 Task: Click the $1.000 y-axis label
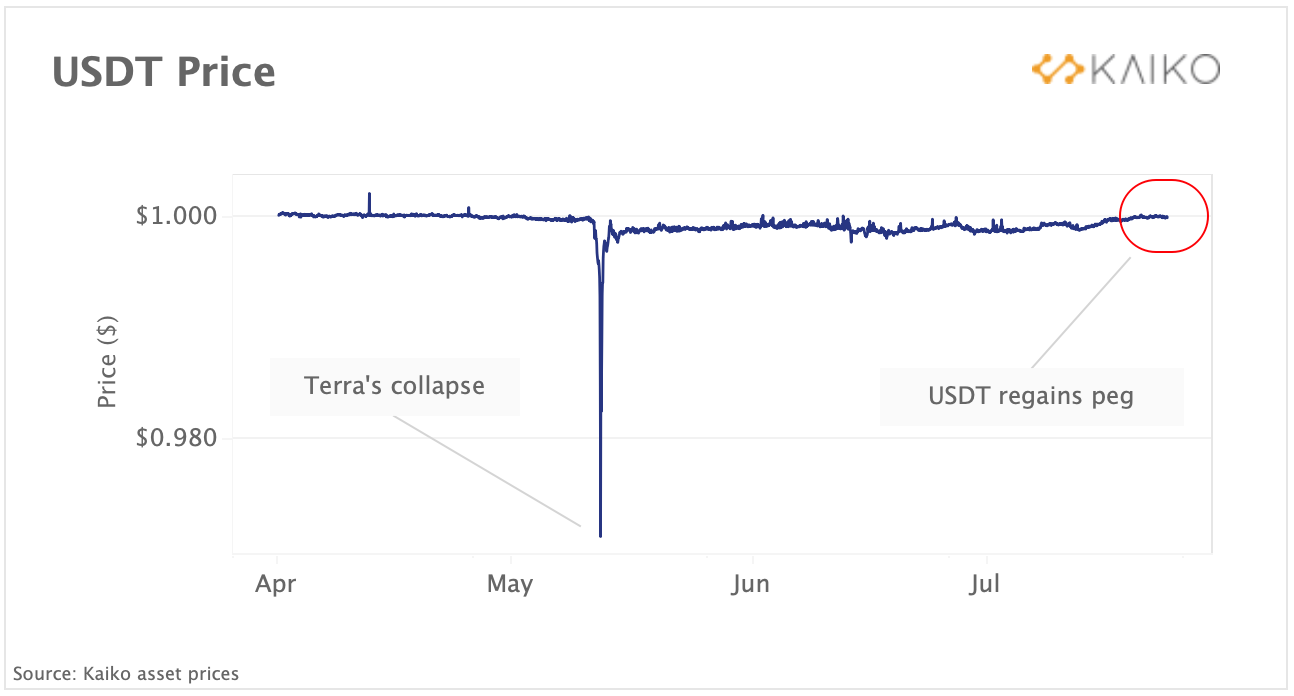tap(178, 216)
